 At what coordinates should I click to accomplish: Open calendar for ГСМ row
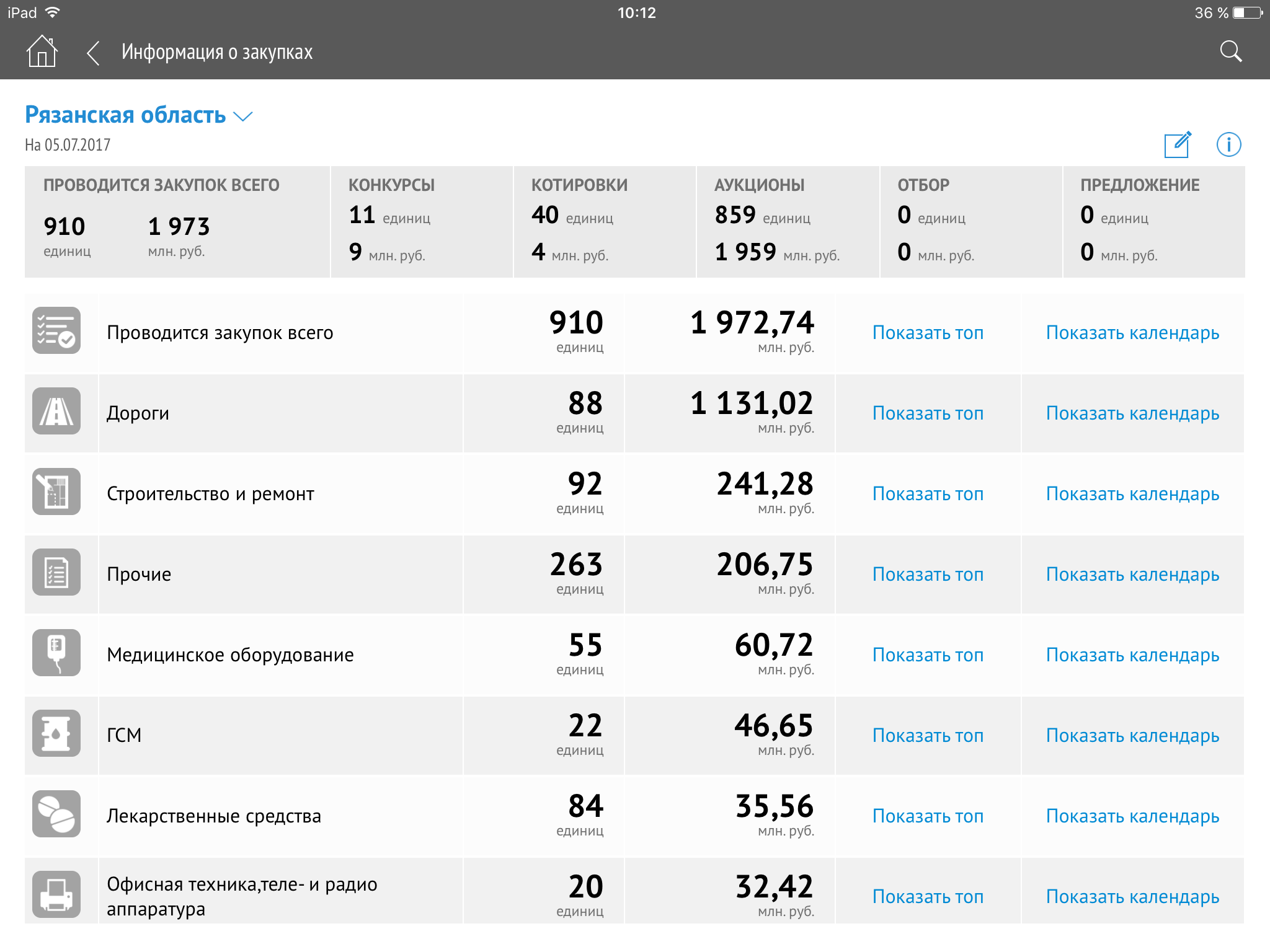[x=1132, y=736]
